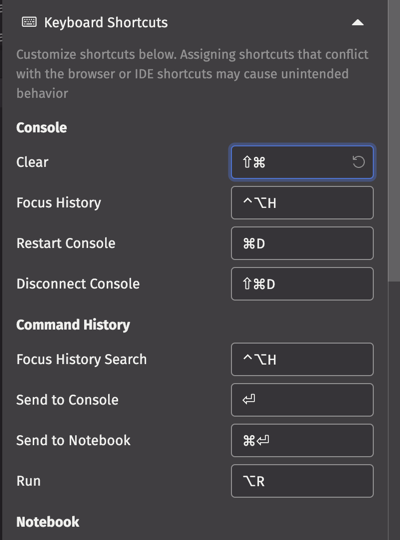This screenshot has height=540, width=400.
Task: Collapse the Keyboard Shortcuts section arrow
Action: pos(358,23)
